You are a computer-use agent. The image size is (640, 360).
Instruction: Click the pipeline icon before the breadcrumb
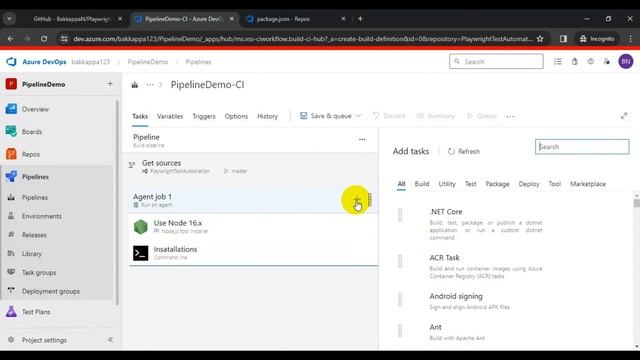tap(135, 85)
